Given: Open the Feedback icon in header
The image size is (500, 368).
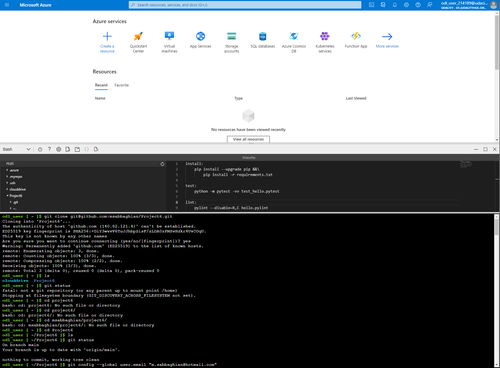Looking at the screenshot, I should (430, 5).
